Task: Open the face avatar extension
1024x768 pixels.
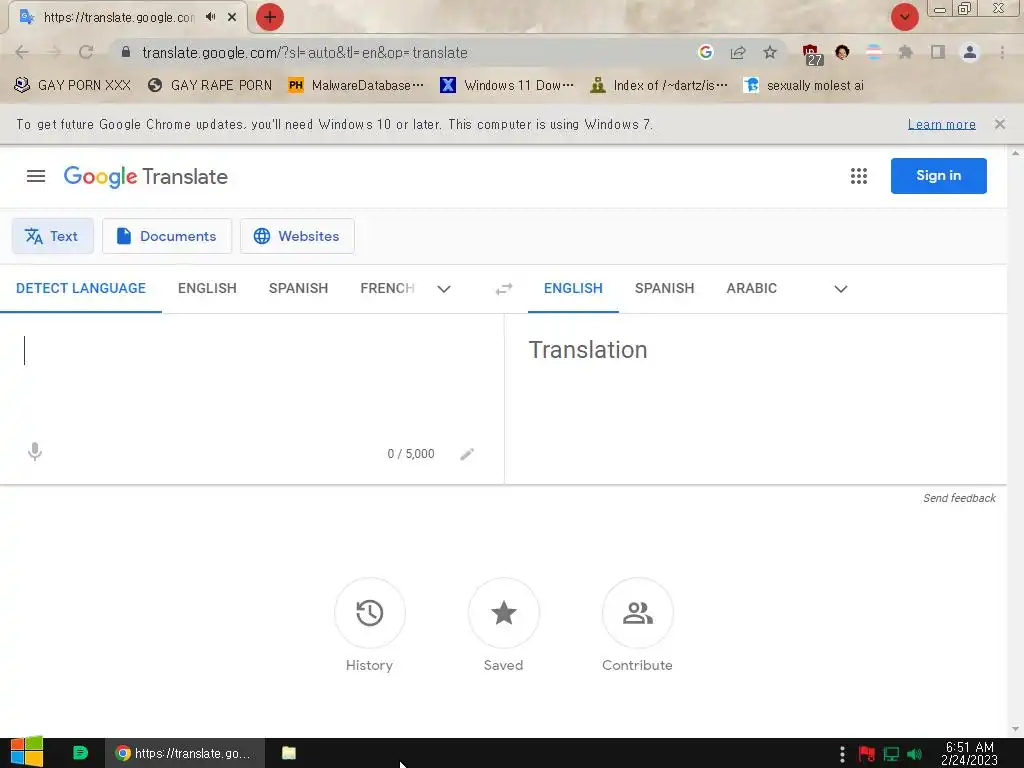Action: pos(842,52)
